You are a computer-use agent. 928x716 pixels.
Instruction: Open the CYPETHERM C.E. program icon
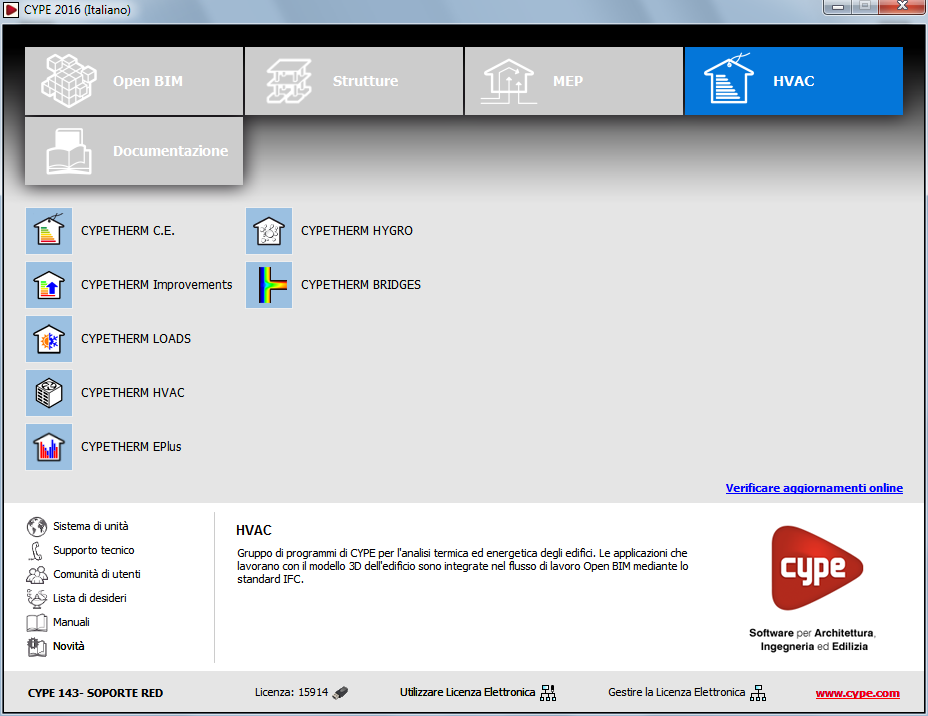point(49,231)
